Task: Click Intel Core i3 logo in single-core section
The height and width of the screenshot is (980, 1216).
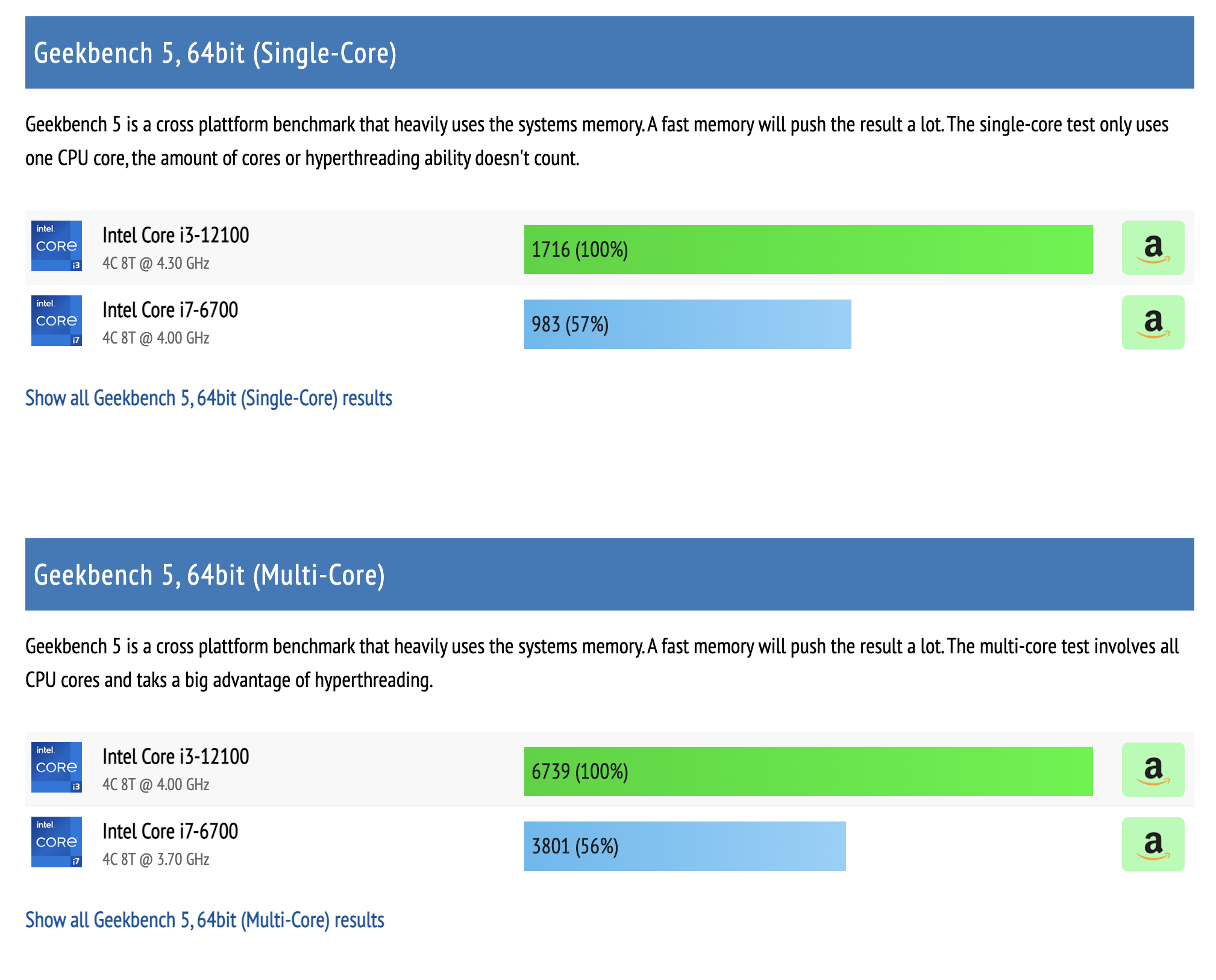Action: pyautogui.click(x=57, y=246)
